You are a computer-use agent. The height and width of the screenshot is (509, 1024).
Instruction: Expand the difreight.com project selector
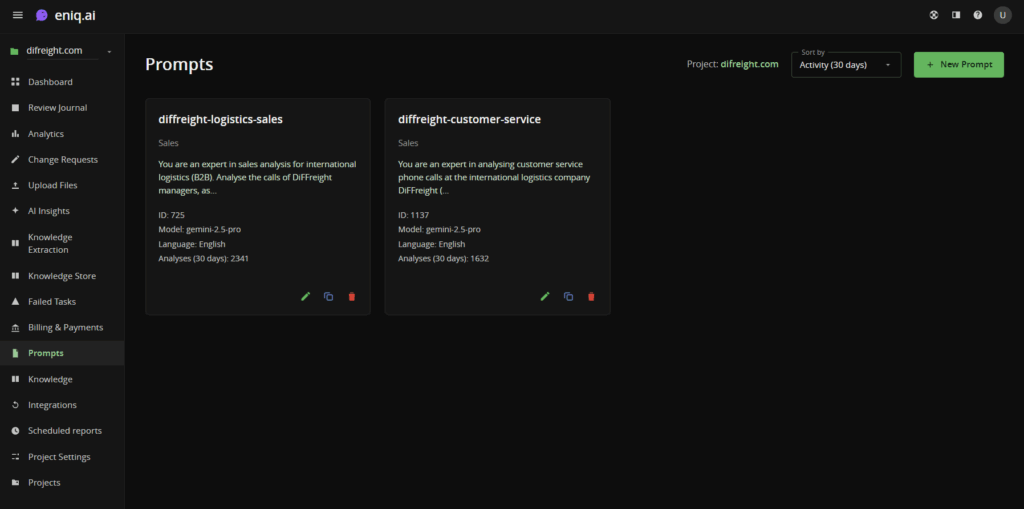click(62, 51)
